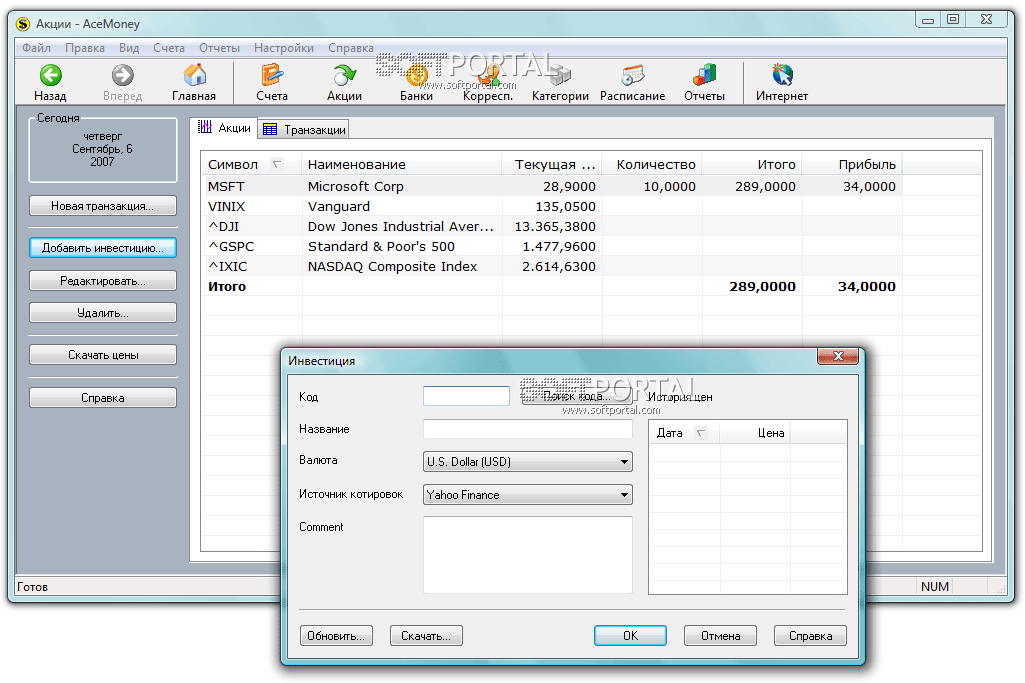Click Редактировать button in sidebar

(103, 281)
